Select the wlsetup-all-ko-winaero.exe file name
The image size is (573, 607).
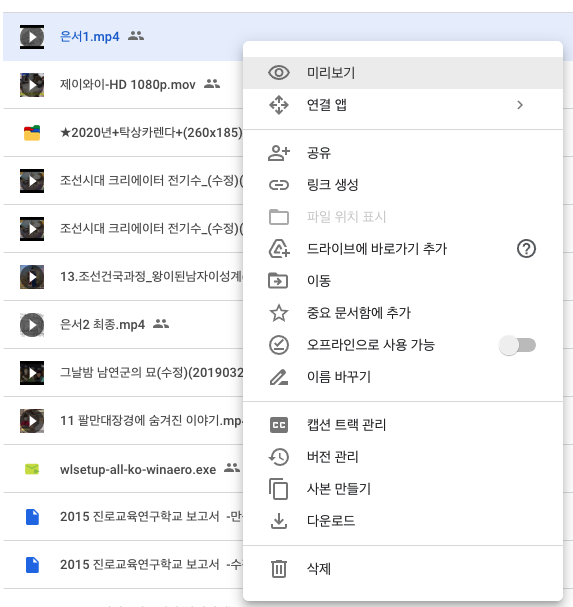click(x=138, y=470)
